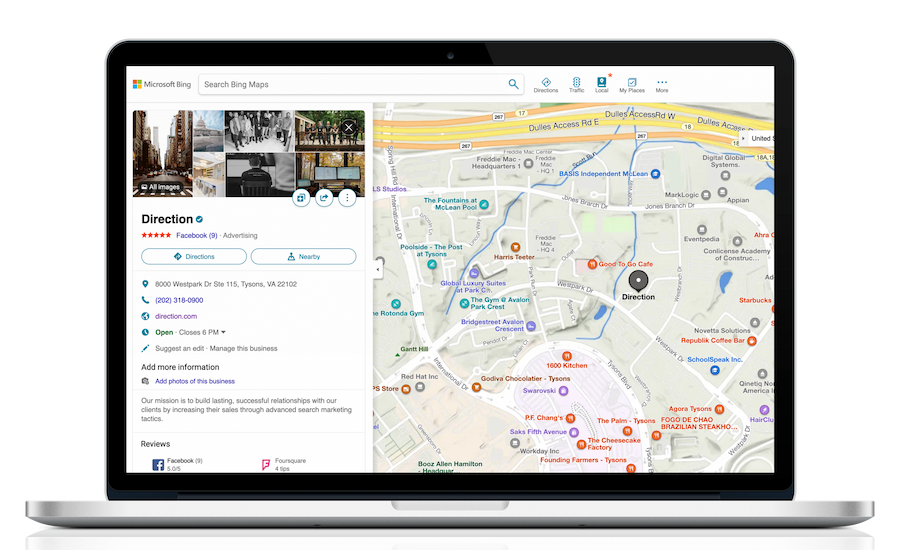Click Suggest an edit
The width and height of the screenshot is (900, 550).
(x=180, y=348)
